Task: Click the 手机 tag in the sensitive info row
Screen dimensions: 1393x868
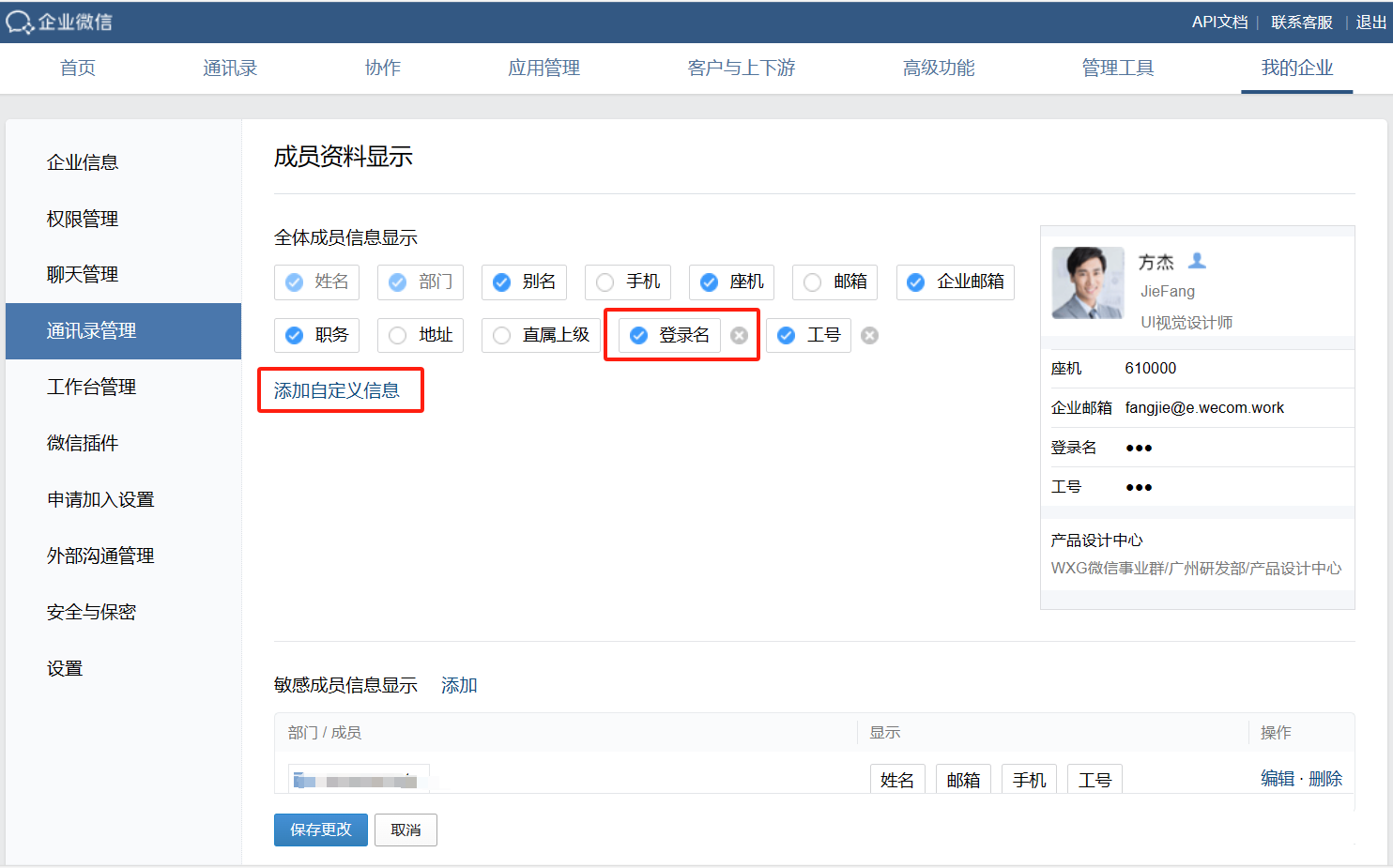Action: coord(1030,780)
